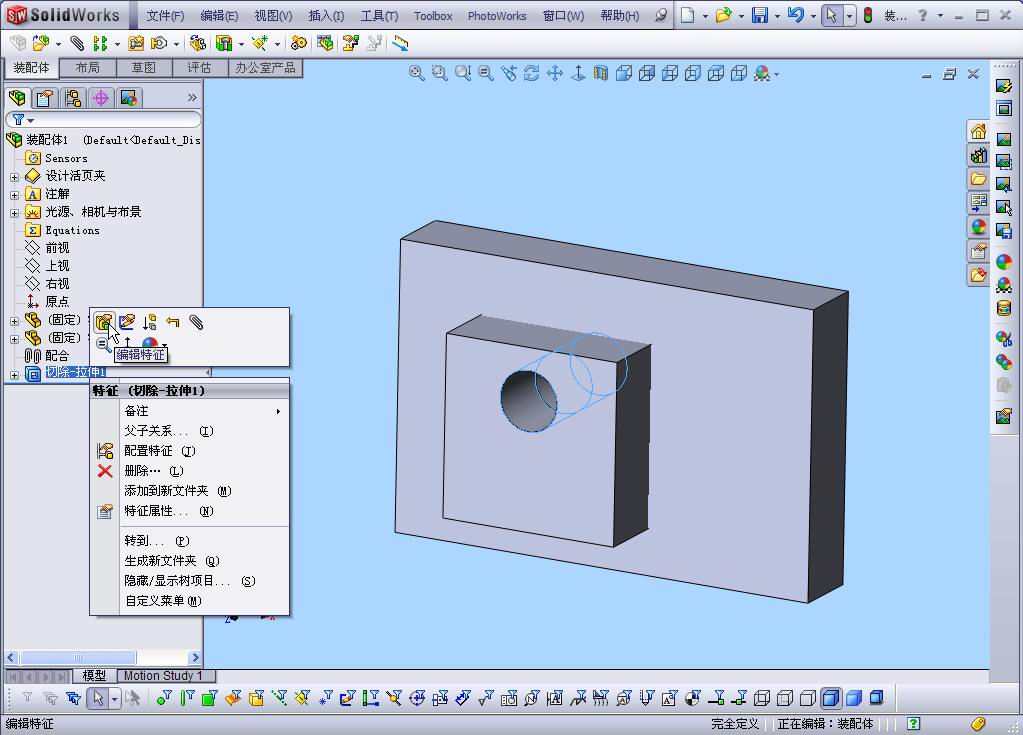
Task: Open the dropdown next to the Undo icon
Action: coord(813,16)
